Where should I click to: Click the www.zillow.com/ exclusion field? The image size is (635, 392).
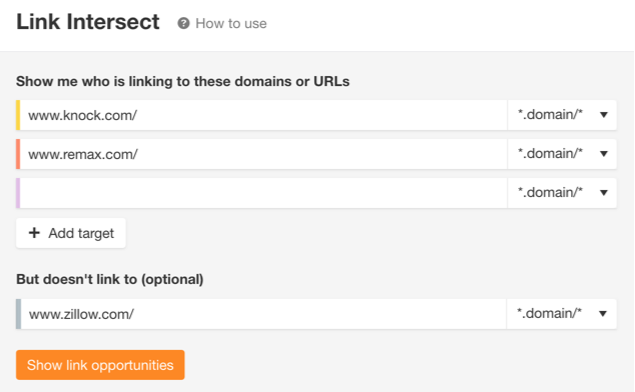263,314
